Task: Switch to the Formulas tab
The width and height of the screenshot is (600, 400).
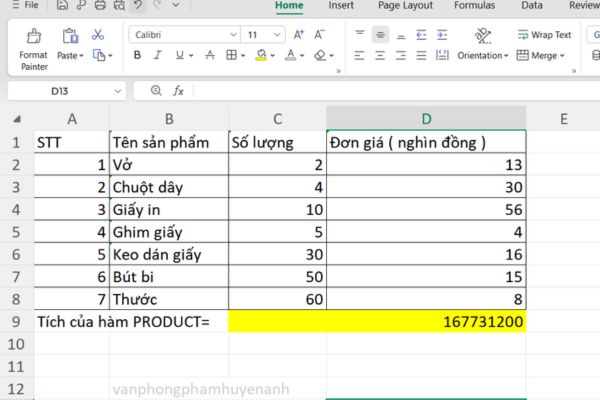Action: (x=474, y=5)
